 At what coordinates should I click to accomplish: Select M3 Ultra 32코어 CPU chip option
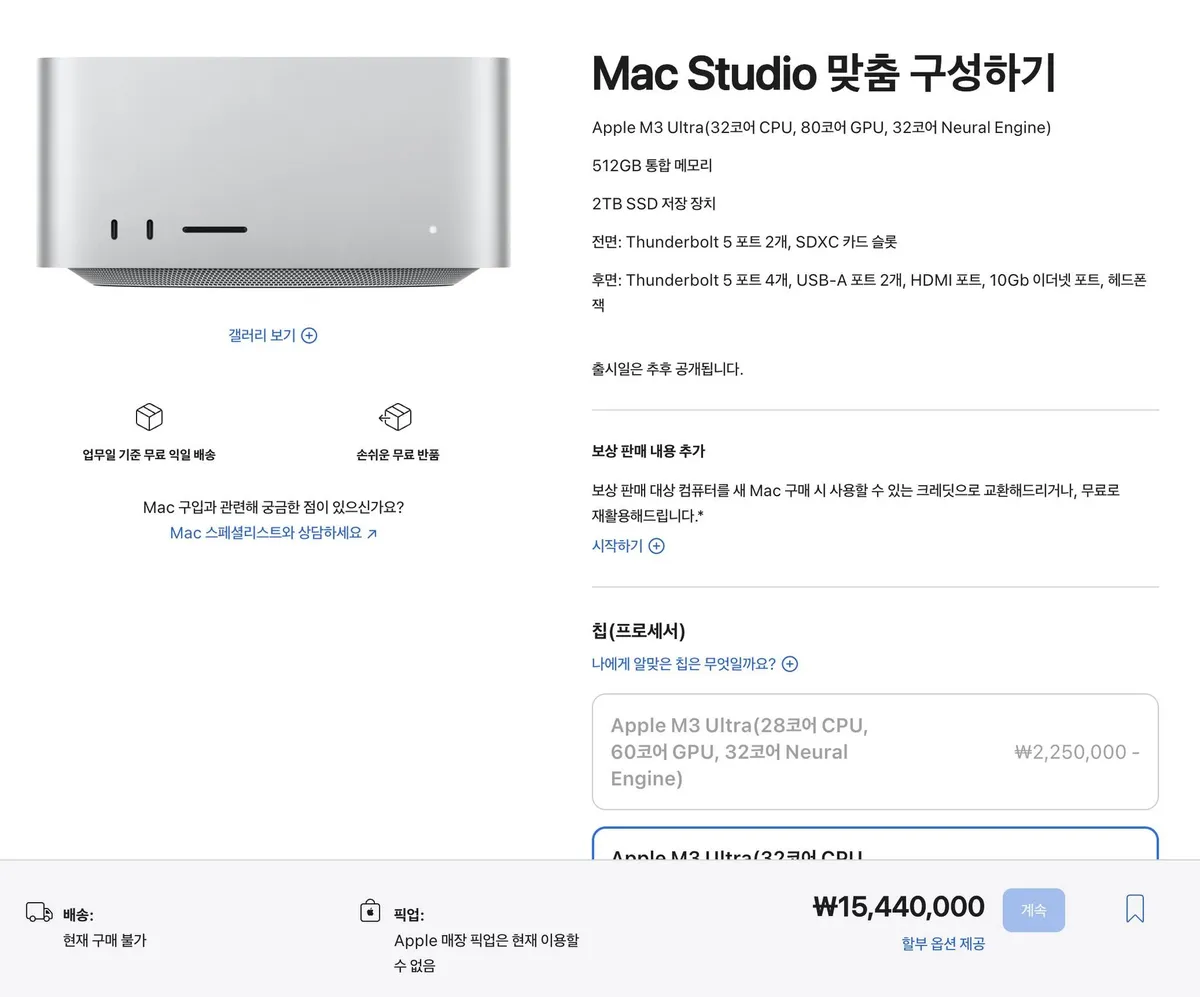[875, 843]
